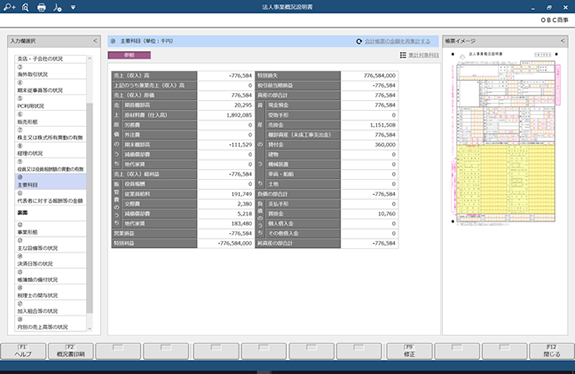Screen dimensions: 575x374
Task: Click the sidebar list vertical scrollbar
Action: 89,208
